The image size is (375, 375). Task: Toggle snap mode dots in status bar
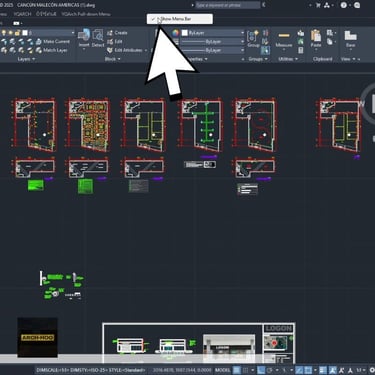coord(246,370)
